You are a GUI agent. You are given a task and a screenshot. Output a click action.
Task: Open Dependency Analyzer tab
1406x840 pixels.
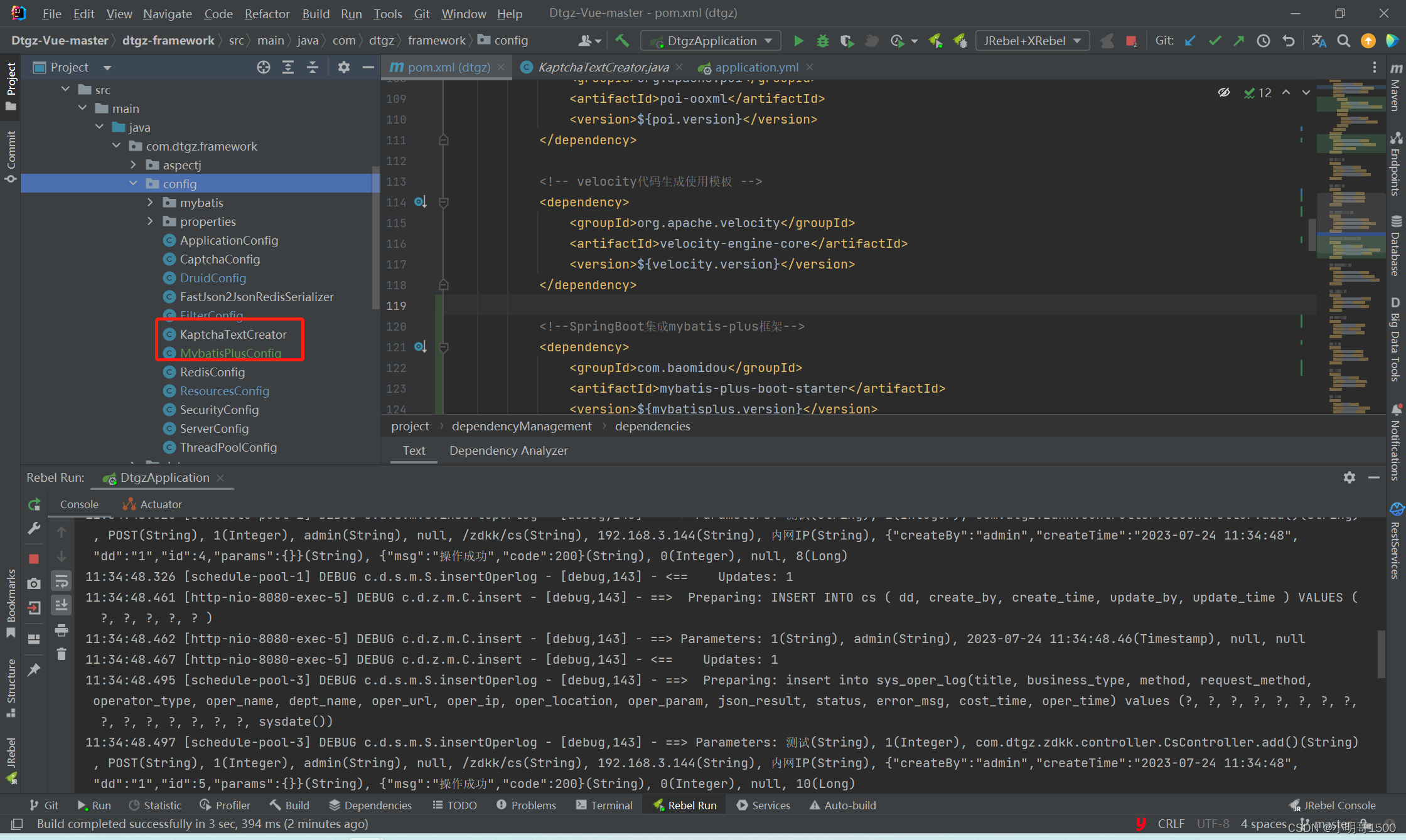(508, 450)
